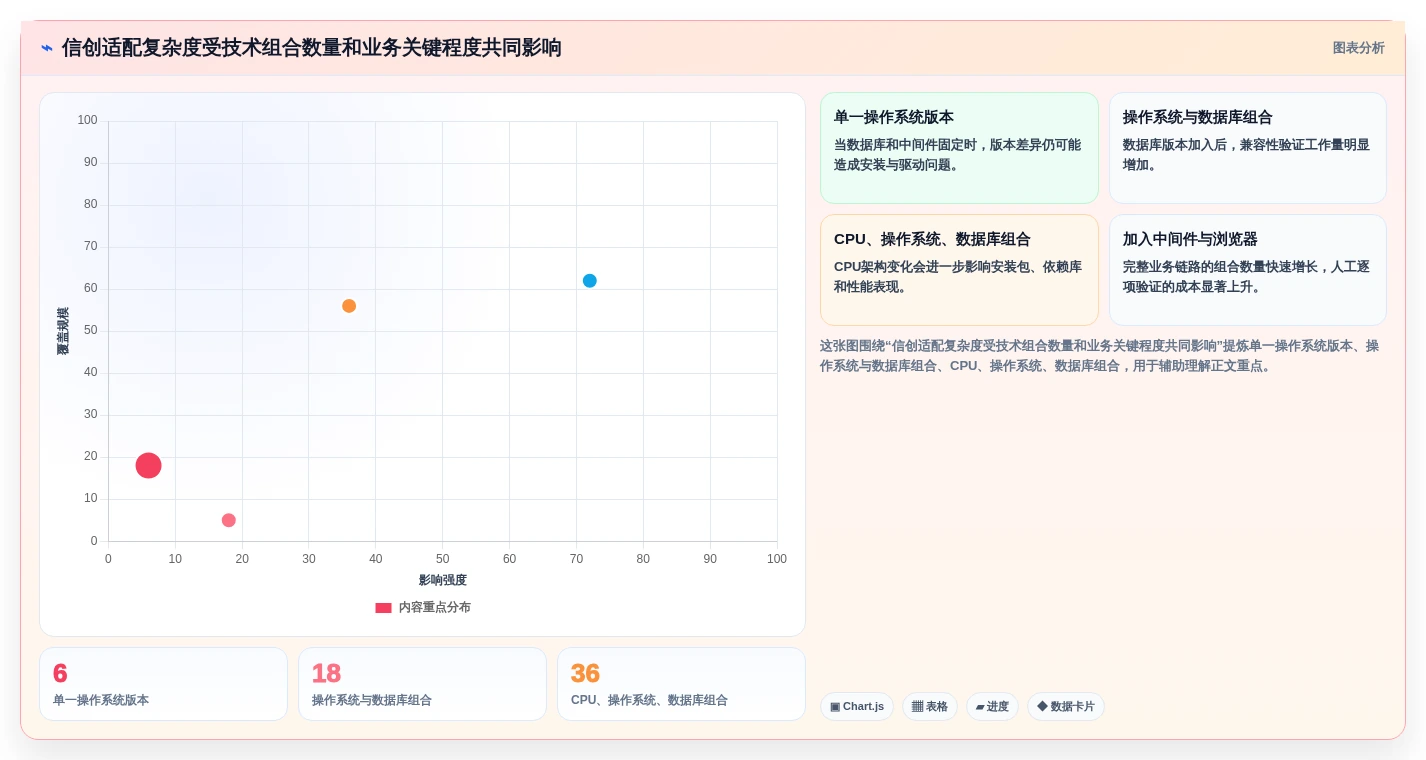Click the stat card showing 36
The height and width of the screenshot is (760, 1426).
(681, 684)
